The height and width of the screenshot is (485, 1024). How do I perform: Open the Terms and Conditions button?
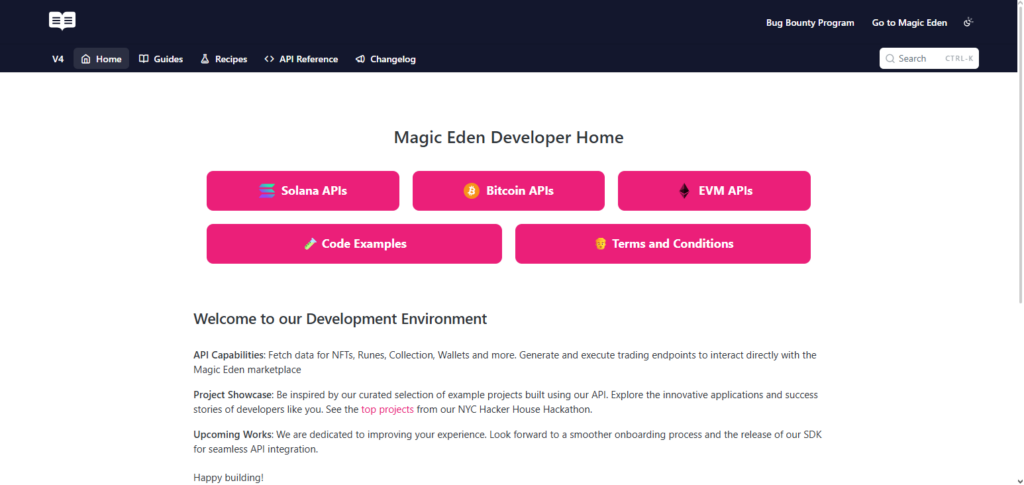click(663, 243)
